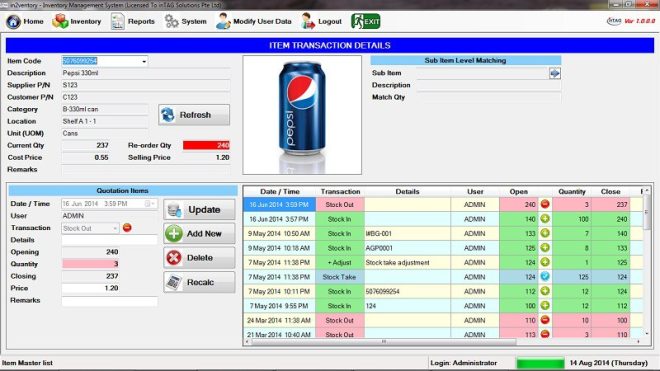This screenshot has width=660, height=371.
Task: Click the Delete red cross button
Action: pyautogui.click(x=199, y=258)
